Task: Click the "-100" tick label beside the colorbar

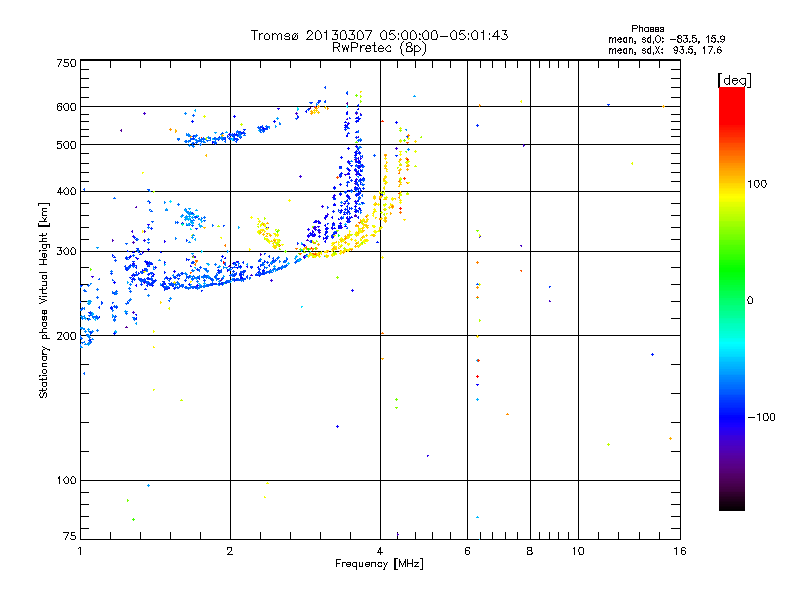Action: (x=761, y=417)
